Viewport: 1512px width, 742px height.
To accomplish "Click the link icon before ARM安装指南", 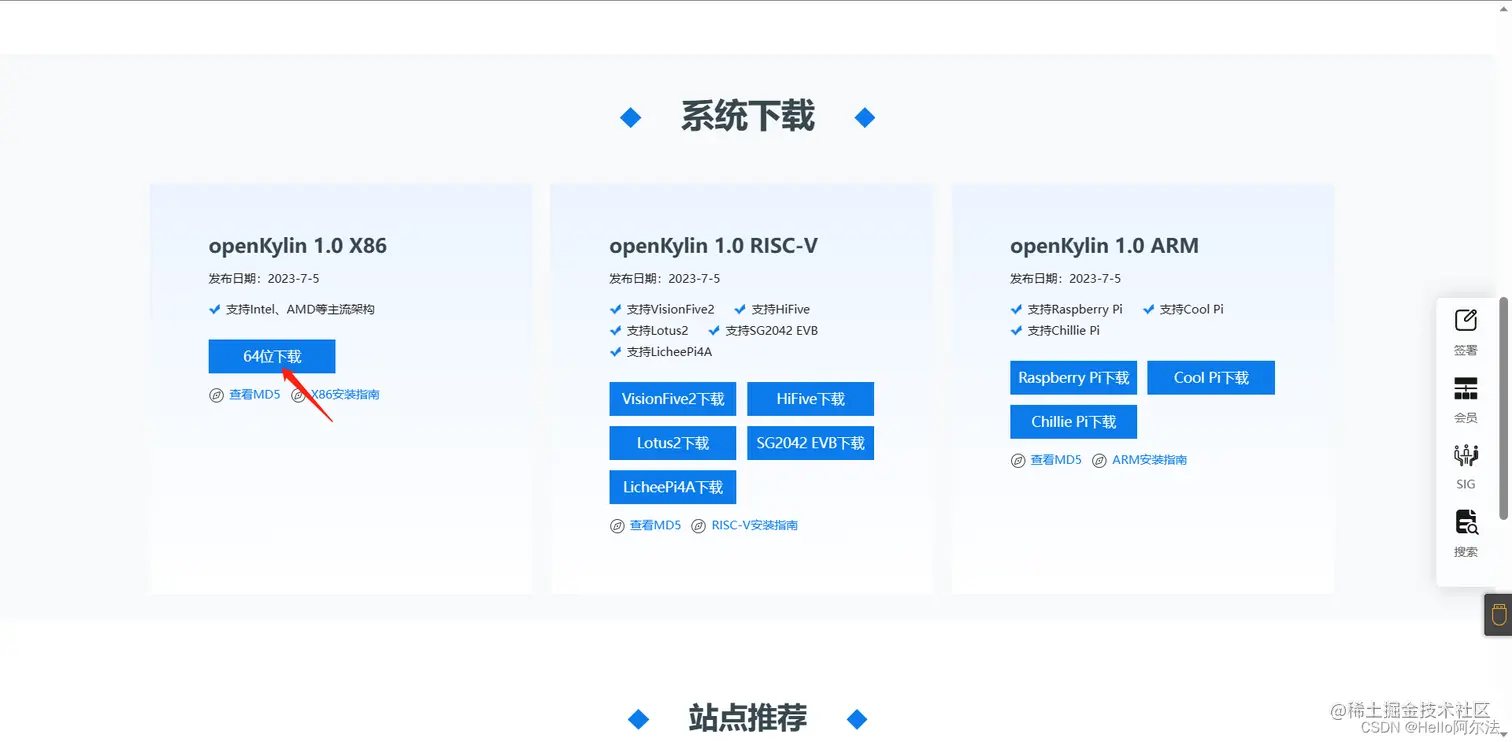I will pyautogui.click(x=1100, y=460).
